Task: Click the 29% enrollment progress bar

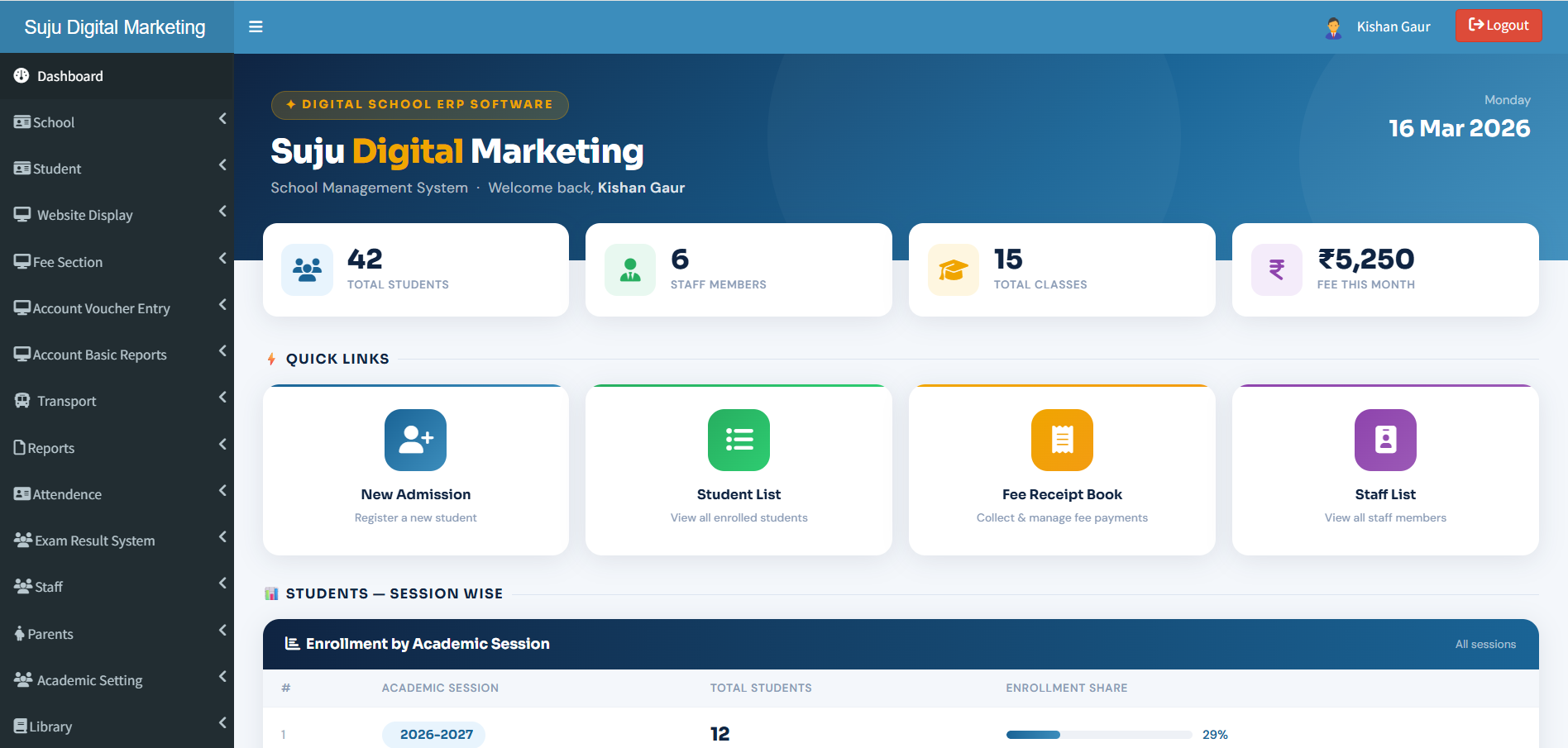Action: (1098, 734)
